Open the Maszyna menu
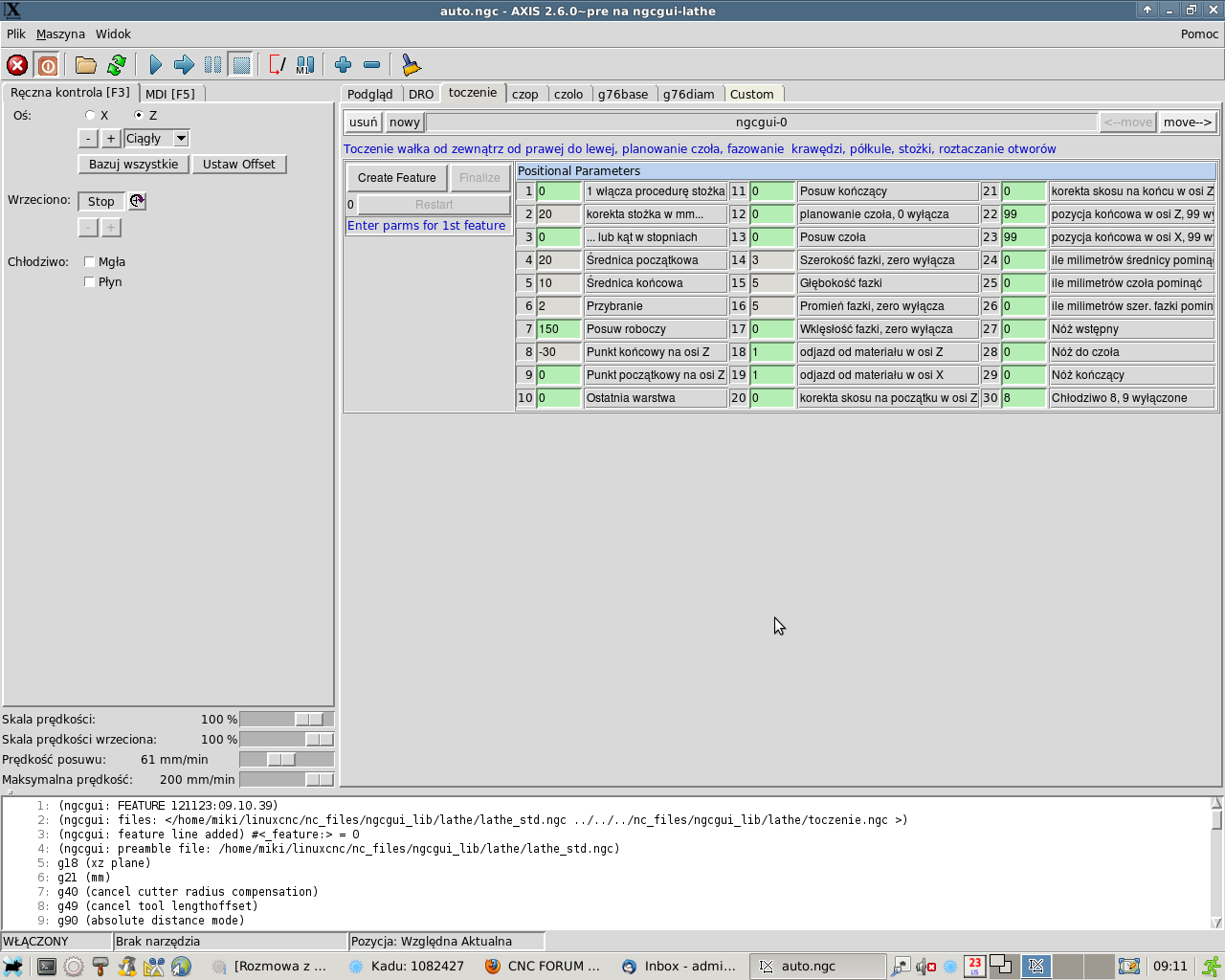This screenshot has width=1225, height=980. (x=60, y=33)
